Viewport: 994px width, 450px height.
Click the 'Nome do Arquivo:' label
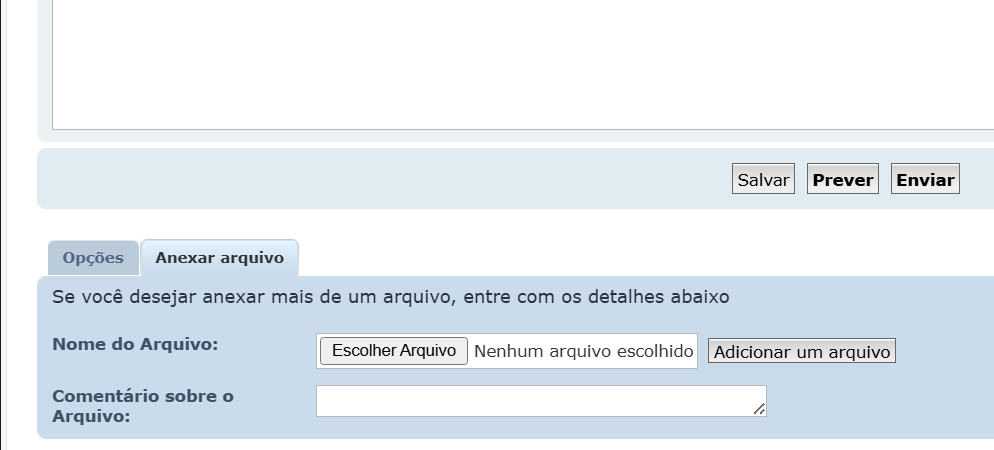pos(135,344)
